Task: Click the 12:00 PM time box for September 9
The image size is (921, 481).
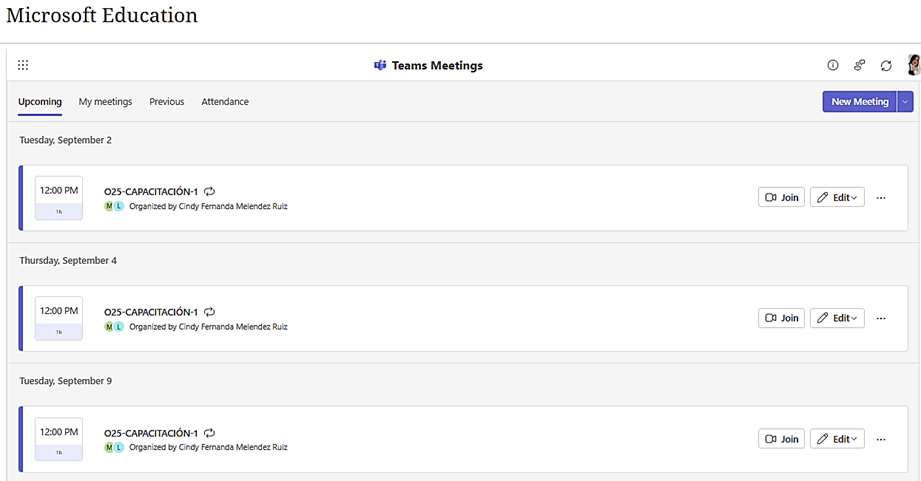Action: coord(59,439)
